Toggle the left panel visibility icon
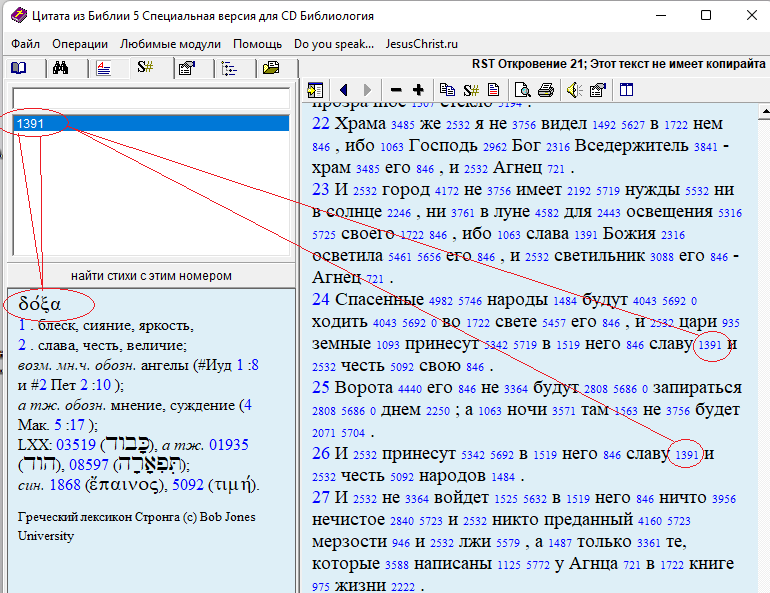Screen dimensions: 770x593 (315, 90)
